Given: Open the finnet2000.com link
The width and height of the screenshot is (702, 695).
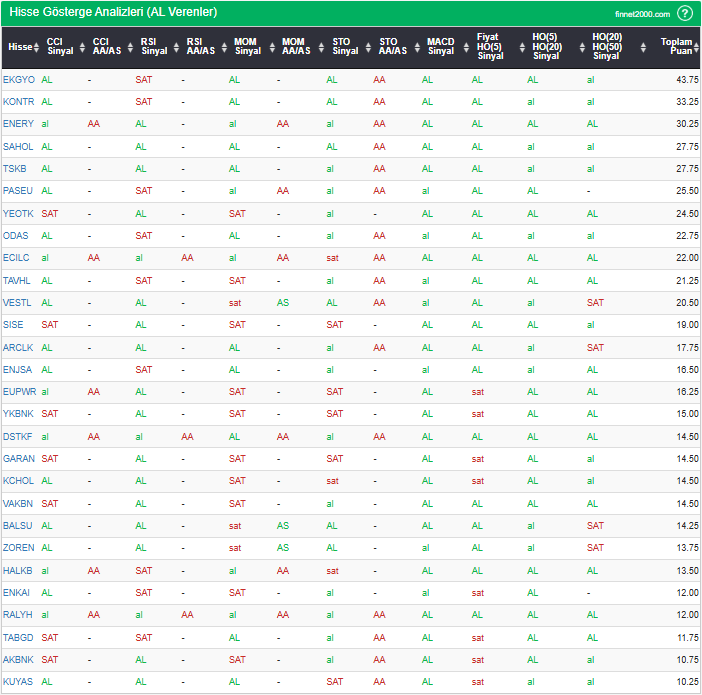Looking at the screenshot, I should coord(643,14).
